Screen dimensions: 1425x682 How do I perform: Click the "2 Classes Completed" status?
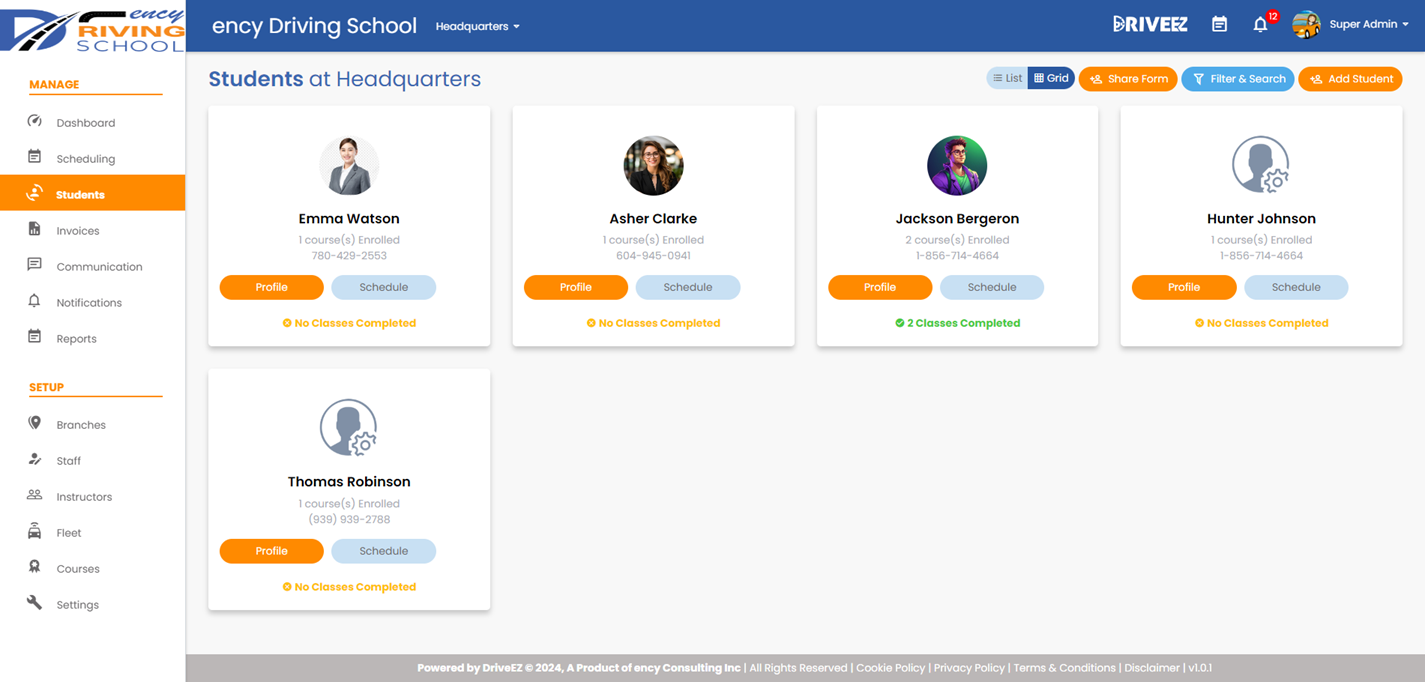pos(957,323)
